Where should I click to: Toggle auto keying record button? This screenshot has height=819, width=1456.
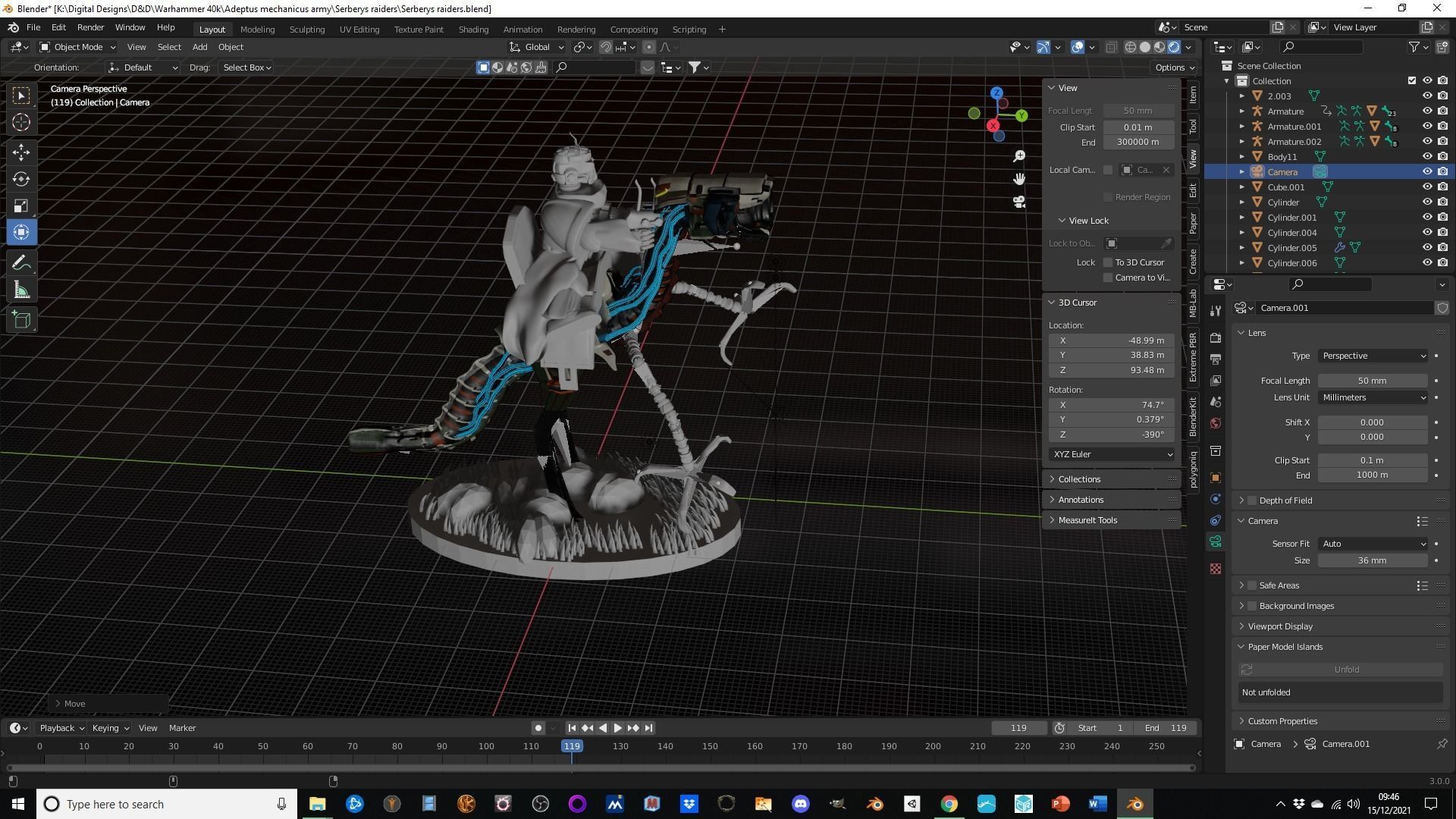[538, 728]
